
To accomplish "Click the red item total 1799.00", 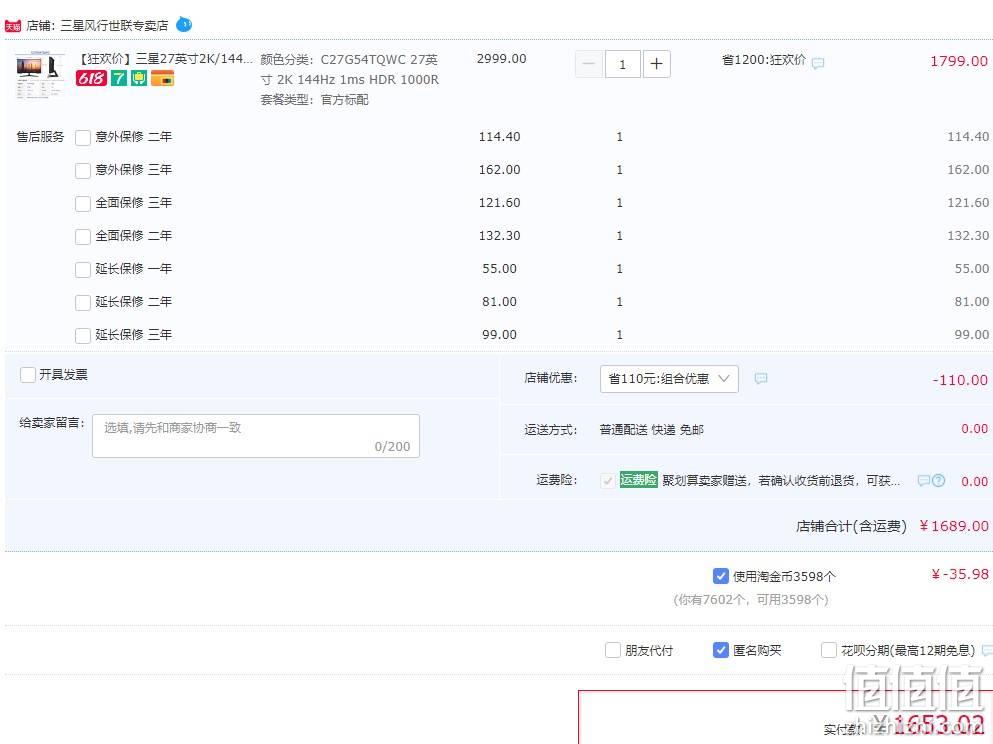I will click(959, 61).
